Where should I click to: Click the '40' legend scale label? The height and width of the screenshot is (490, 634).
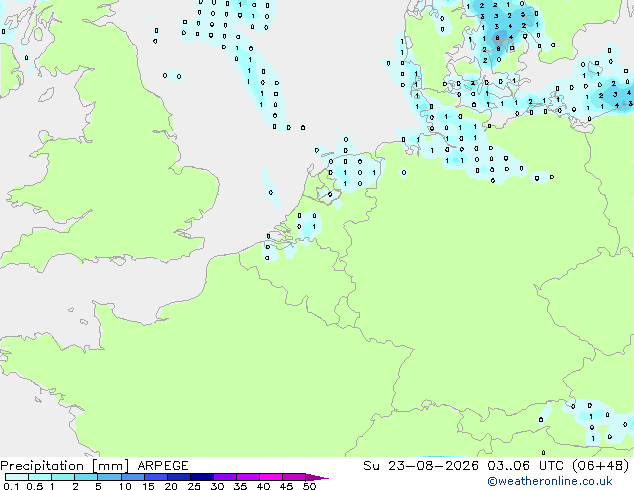(263, 486)
